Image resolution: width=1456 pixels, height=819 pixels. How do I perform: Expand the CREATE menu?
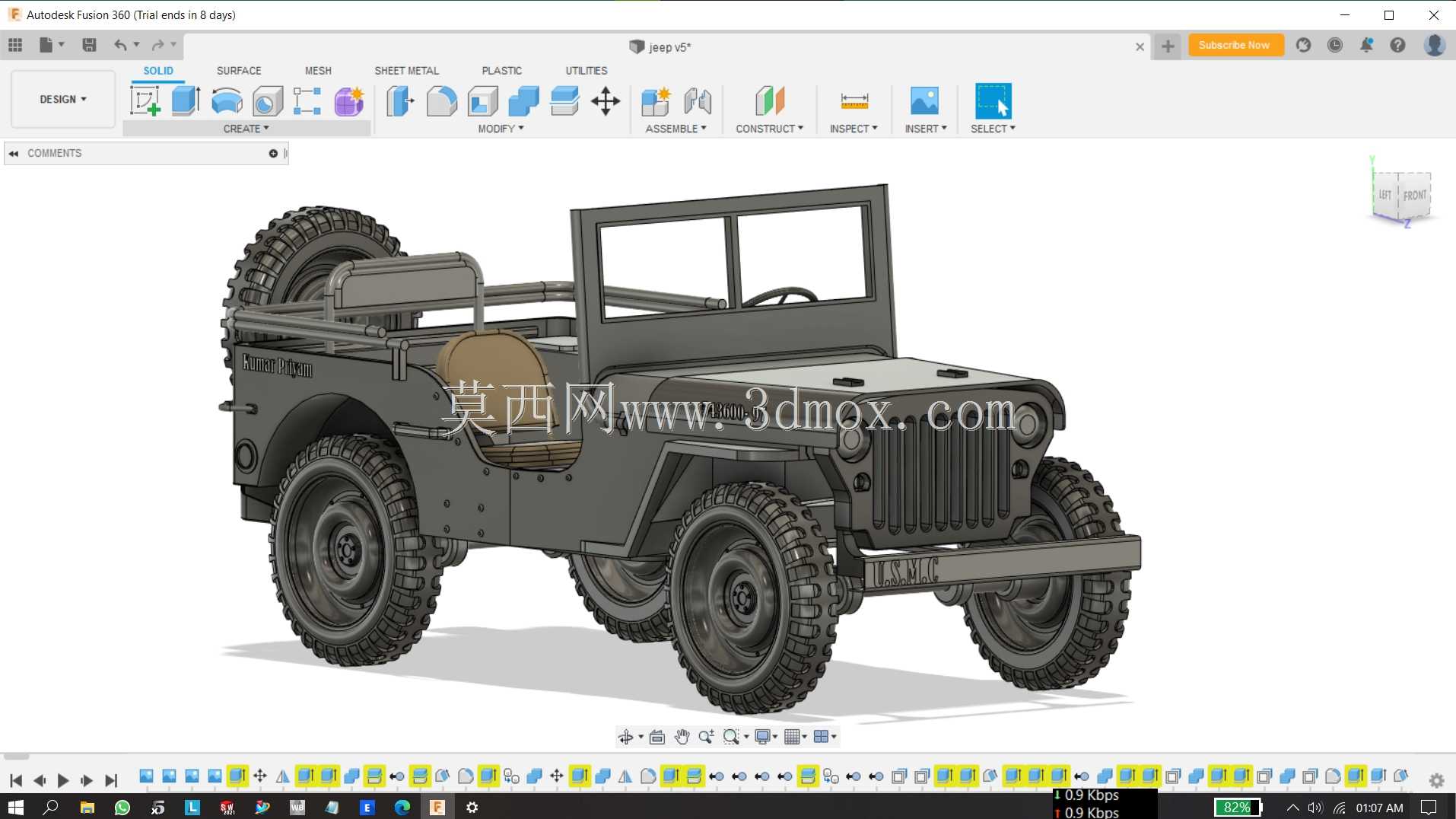pos(246,129)
